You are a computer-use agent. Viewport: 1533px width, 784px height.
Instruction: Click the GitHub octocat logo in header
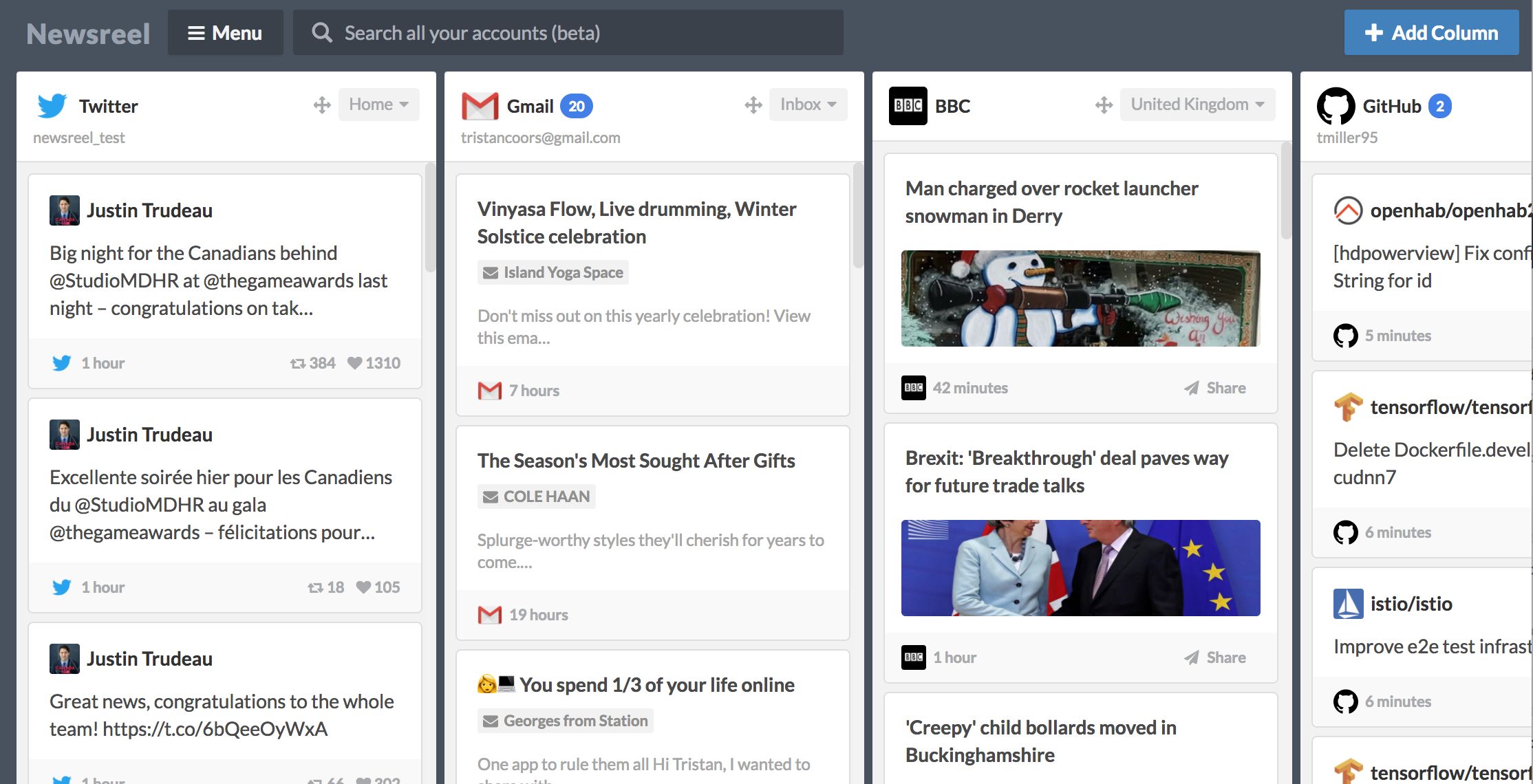click(x=1336, y=106)
